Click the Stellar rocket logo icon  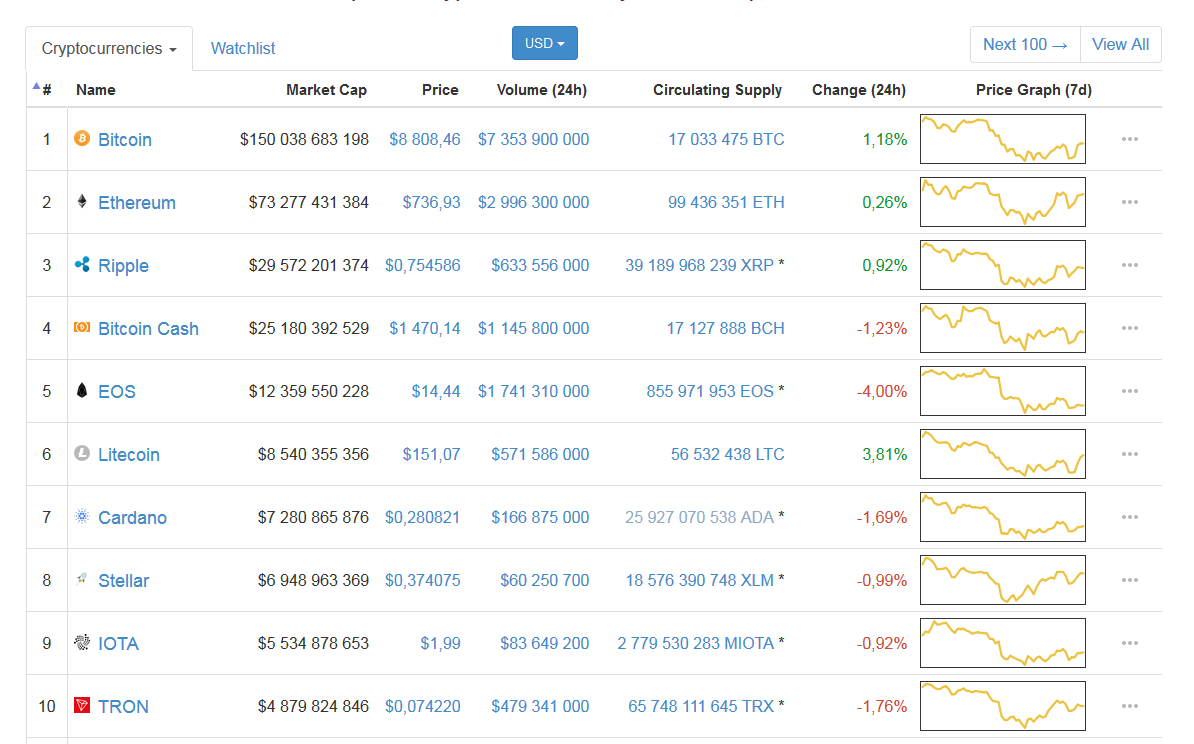[81, 579]
